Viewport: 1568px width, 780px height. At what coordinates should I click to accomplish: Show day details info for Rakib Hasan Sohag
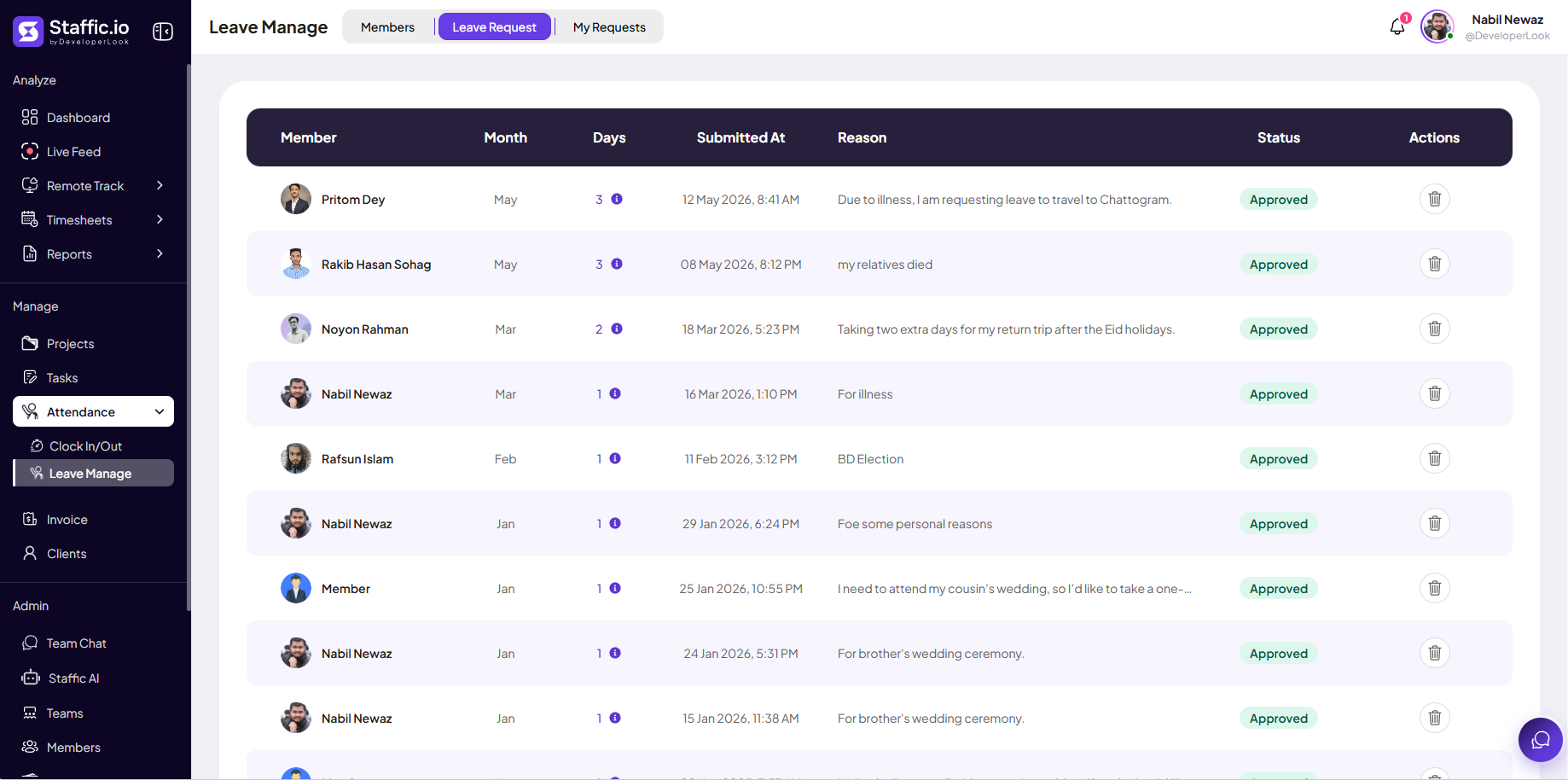617,264
